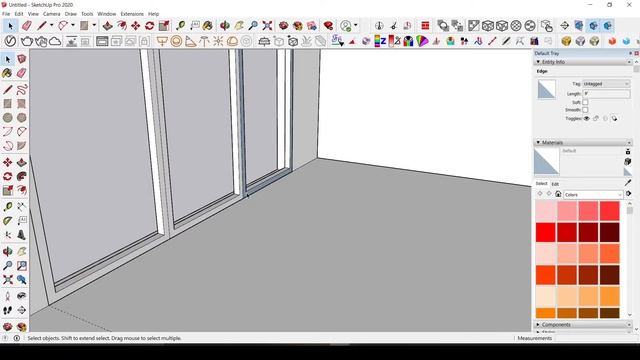The width and height of the screenshot is (640, 360).
Task: Activate the Move tool in top toolbar
Action: coord(136,26)
